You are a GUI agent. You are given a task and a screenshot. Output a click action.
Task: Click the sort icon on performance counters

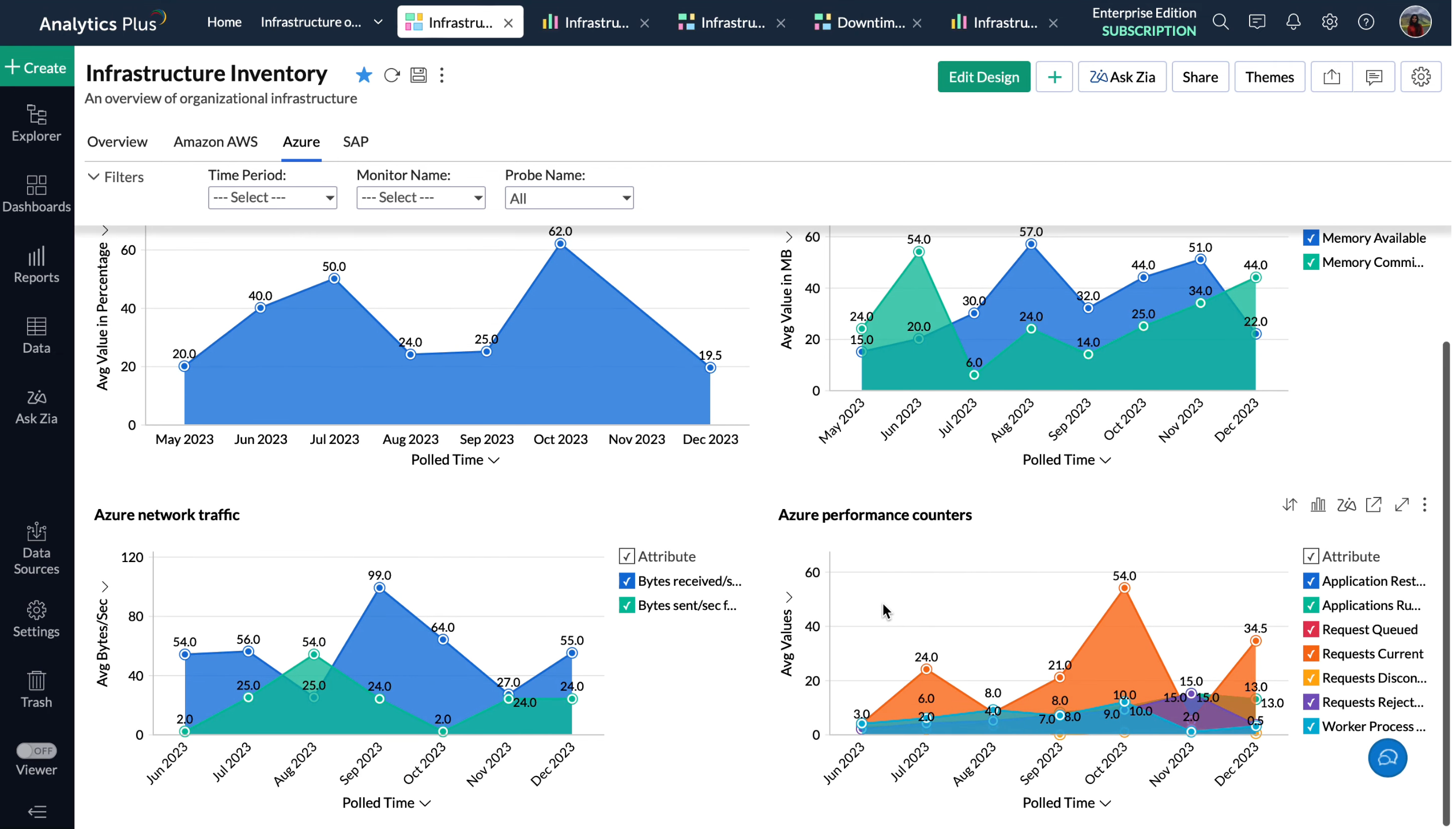pos(1289,505)
